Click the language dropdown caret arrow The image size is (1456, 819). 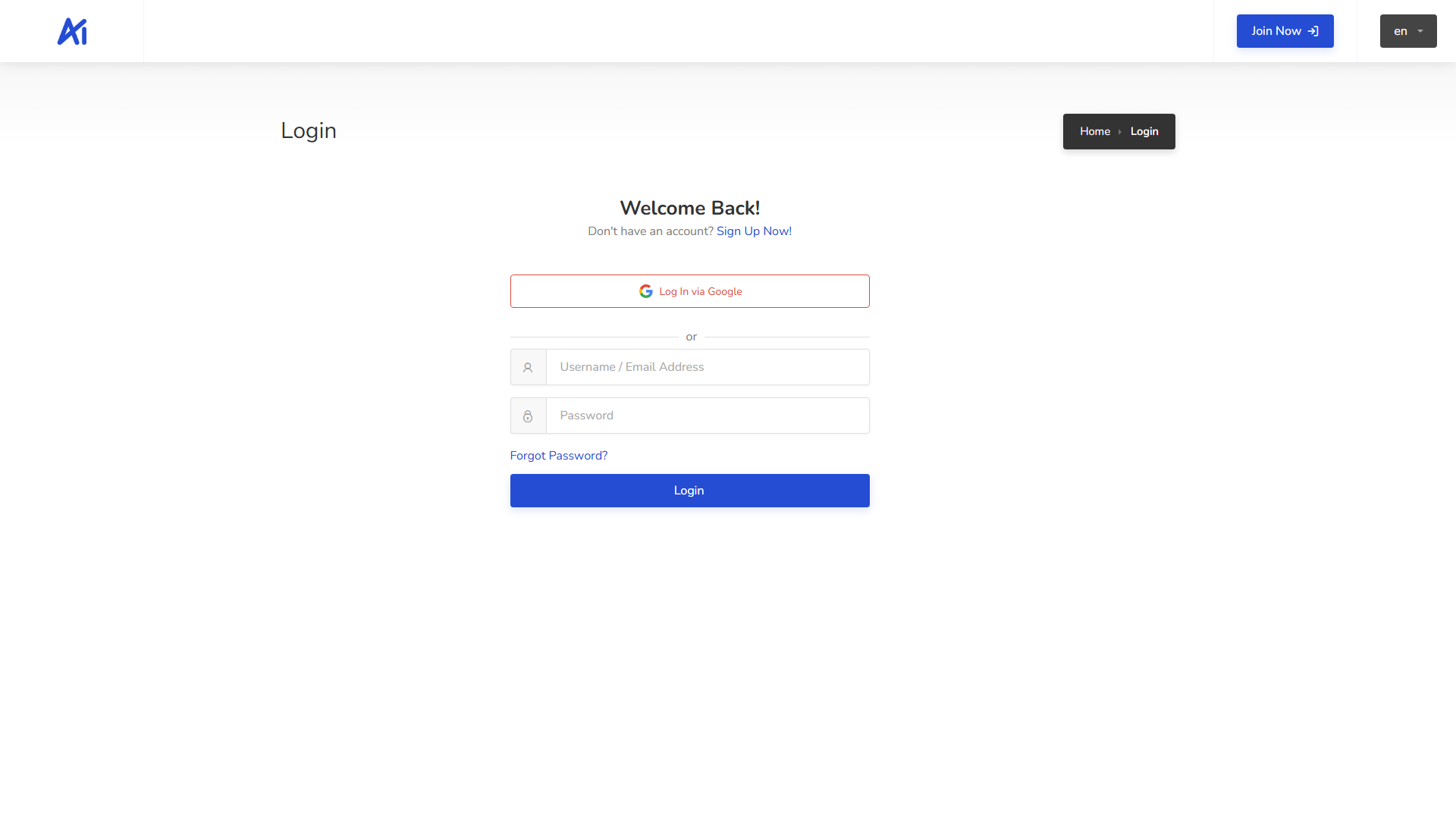[x=1420, y=31]
